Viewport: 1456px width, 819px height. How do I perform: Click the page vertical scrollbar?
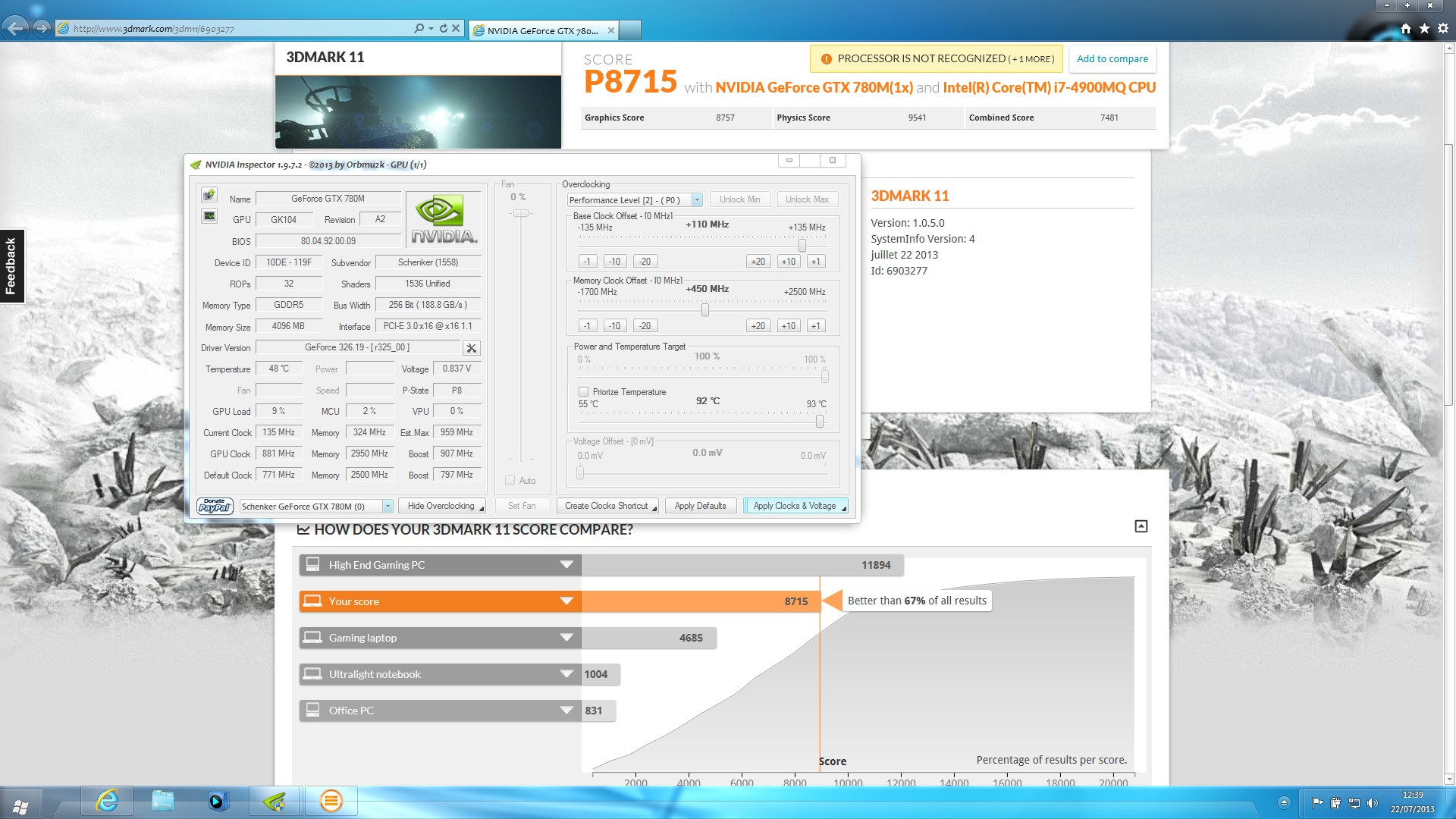pos(1449,275)
